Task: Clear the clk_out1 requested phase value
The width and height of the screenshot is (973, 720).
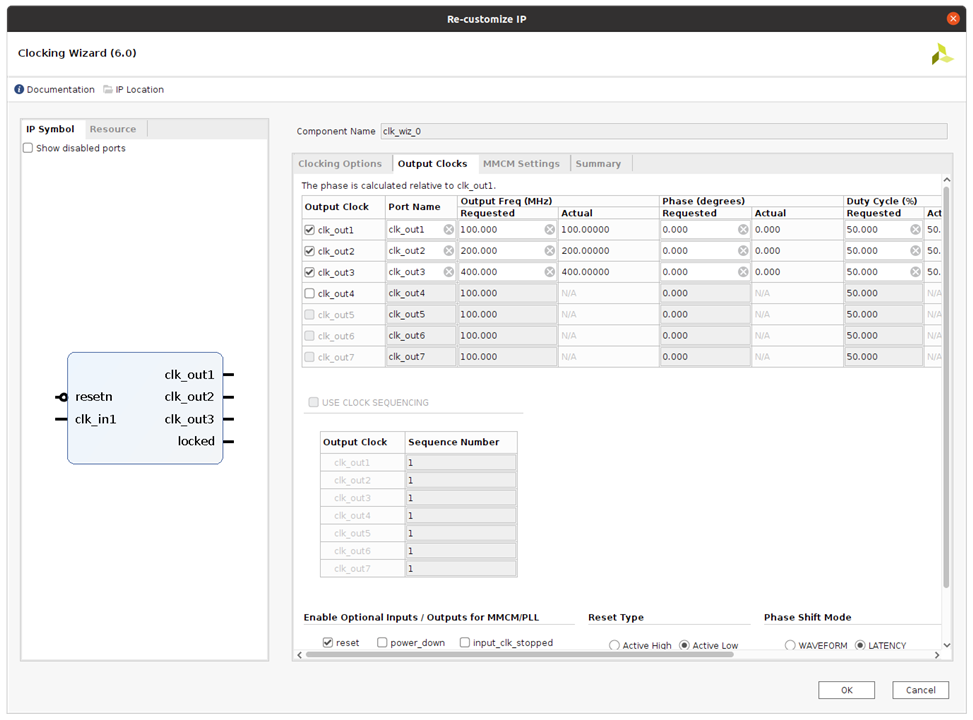Action: (x=743, y=230)
